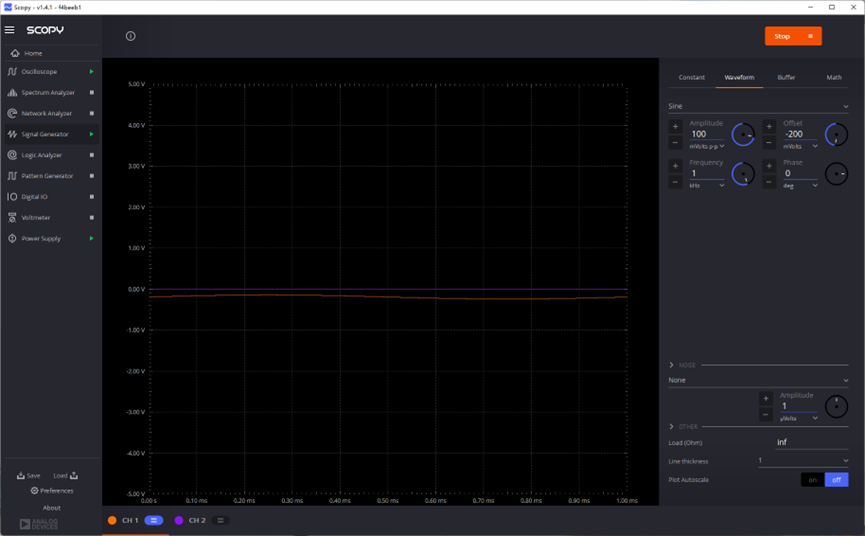
Task: Open Offset mVolts unit dropdown
Action: 800,146
